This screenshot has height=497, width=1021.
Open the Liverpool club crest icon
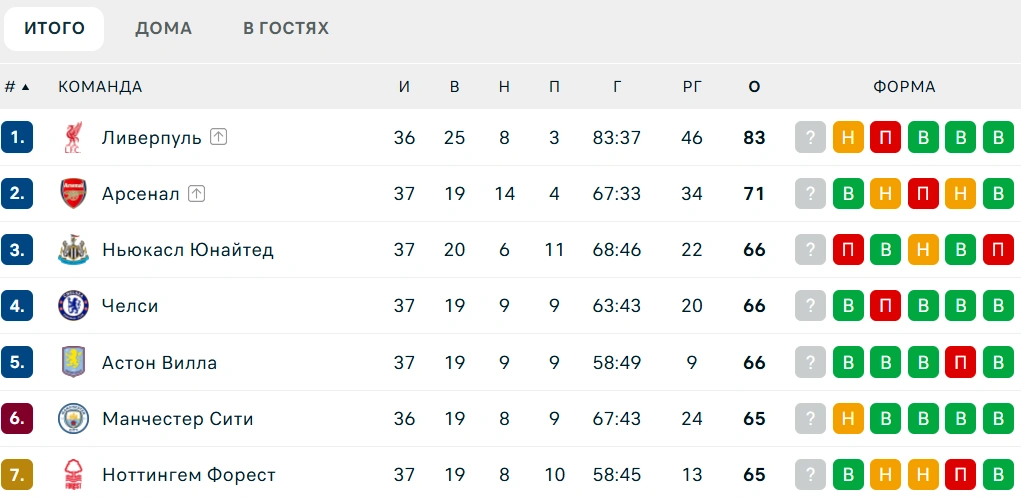pyautogui.click(x=73, y=137)
